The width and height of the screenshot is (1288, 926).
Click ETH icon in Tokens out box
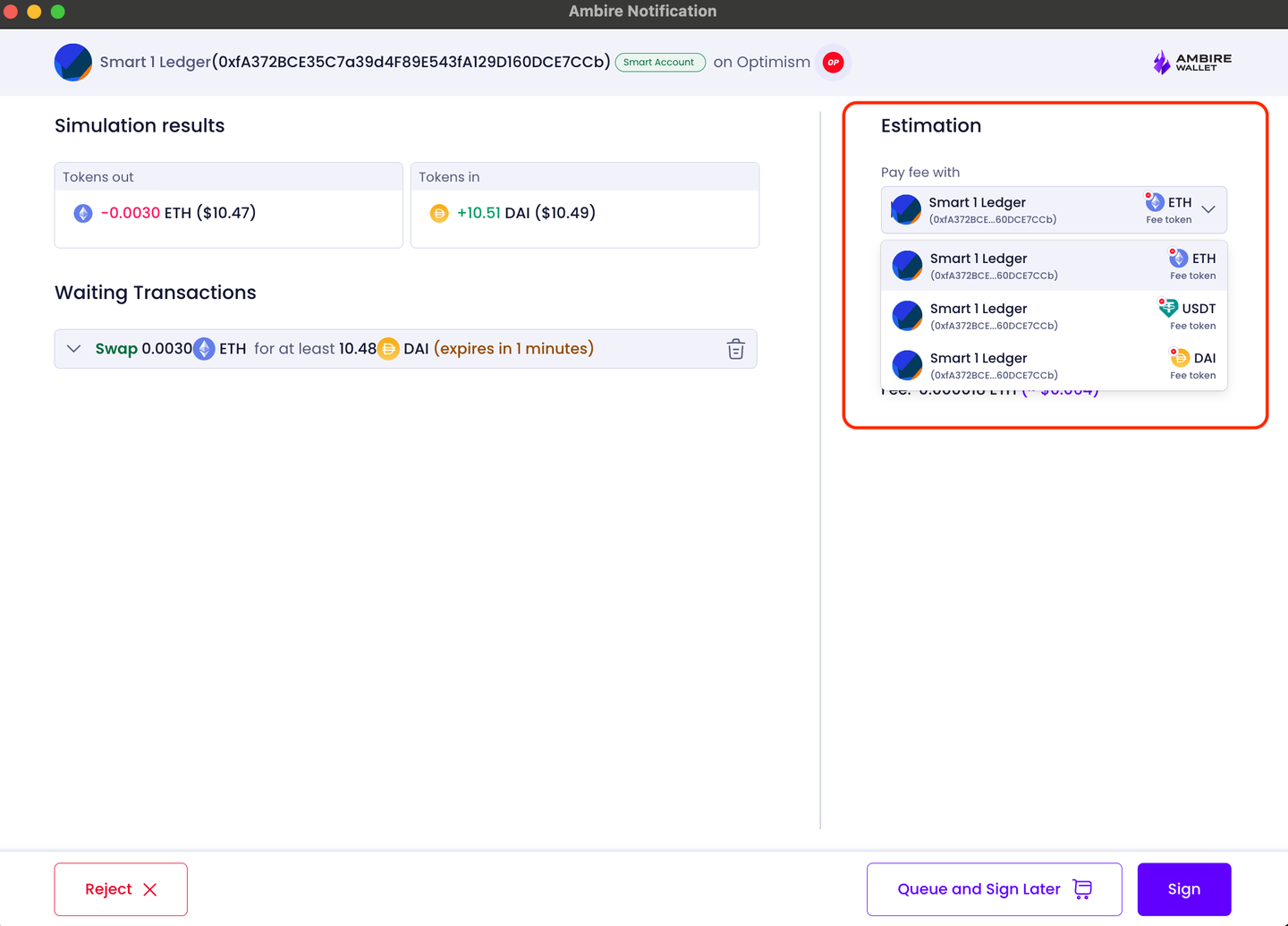point(83,214)
